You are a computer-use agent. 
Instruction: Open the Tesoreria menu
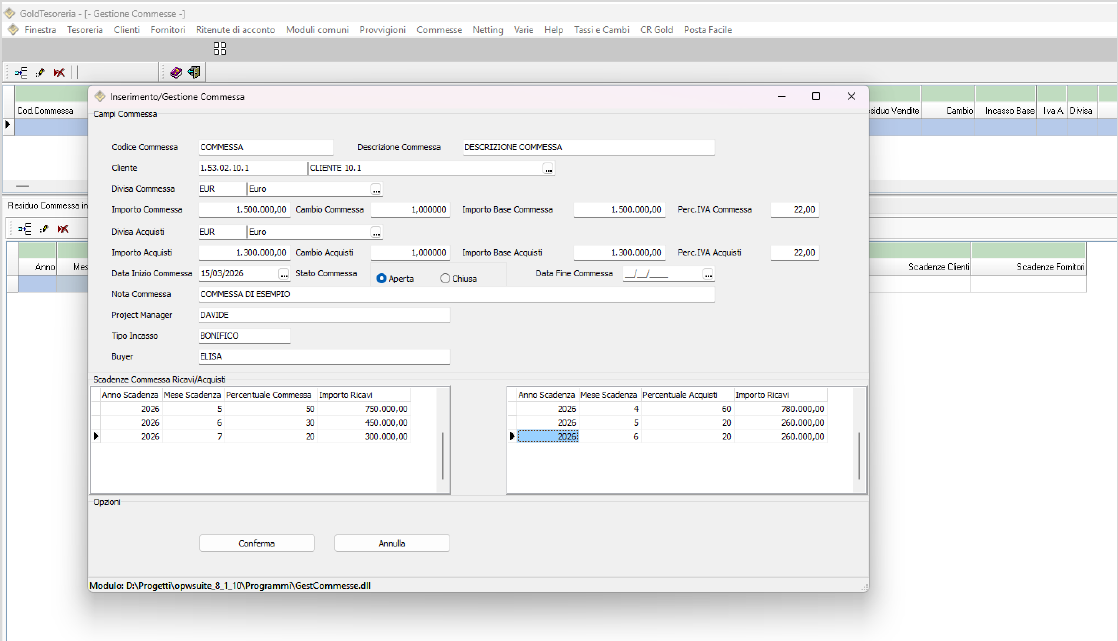(x=85, y=30)
